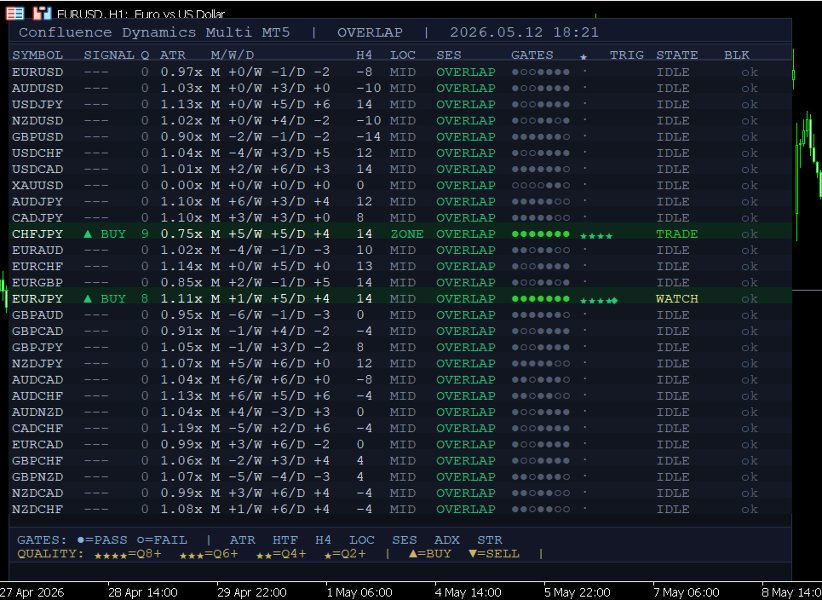This screenshot has width=822, height=600.
Task: Click the star column header icon
Action: (x=583, y=57)
